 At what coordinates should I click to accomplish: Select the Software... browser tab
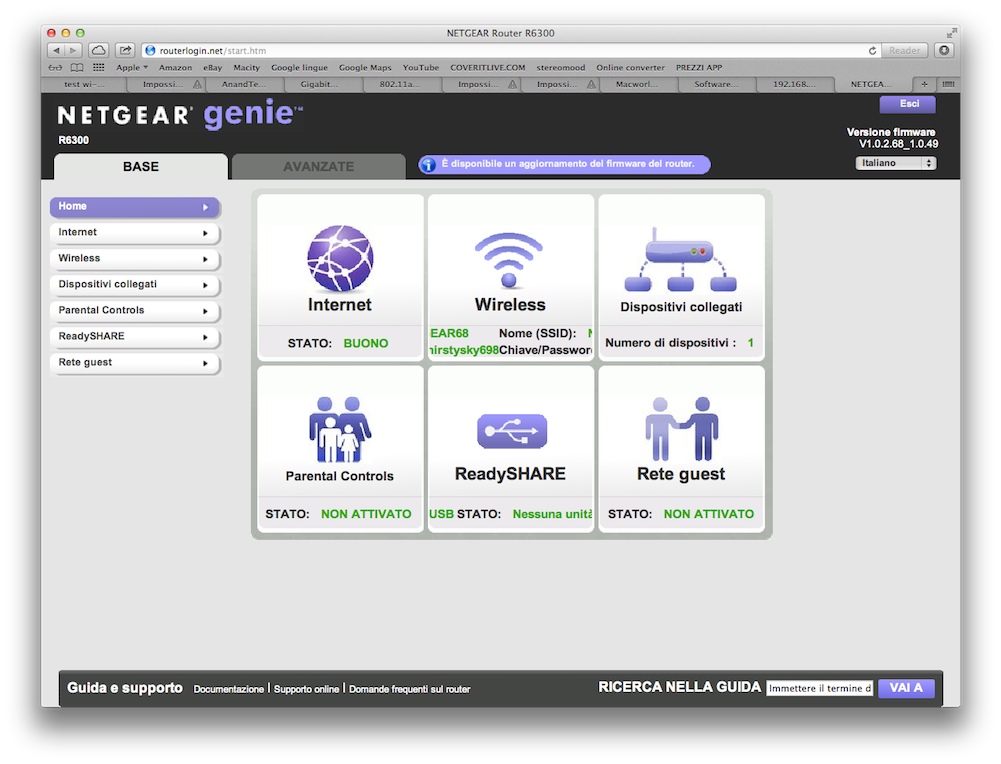click(x=716, y=84)
